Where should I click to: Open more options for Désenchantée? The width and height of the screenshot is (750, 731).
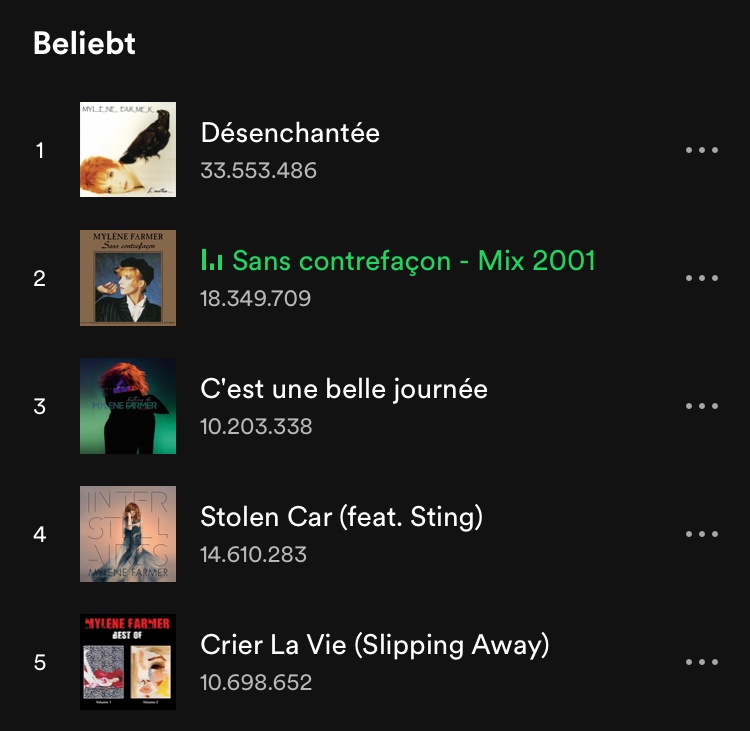(x=702, y=150)
